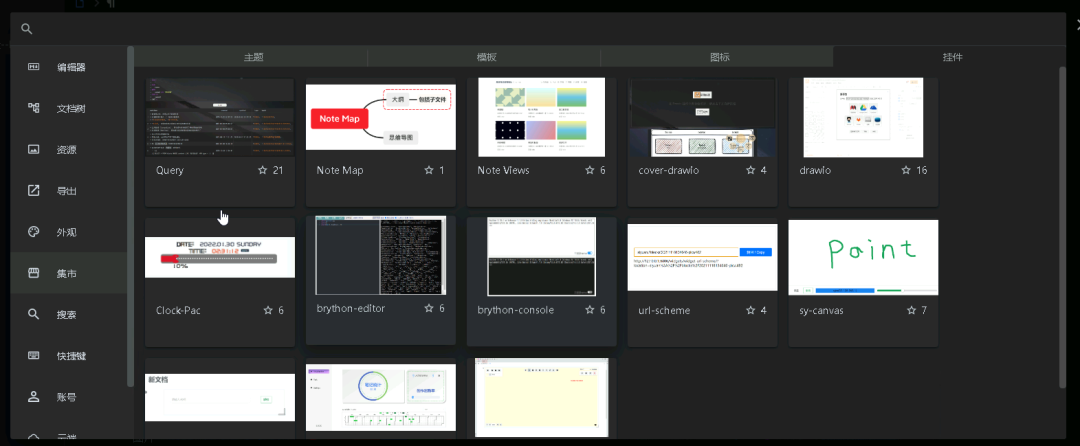Open the Note Views widget thumbnail

tap(541, 117)
